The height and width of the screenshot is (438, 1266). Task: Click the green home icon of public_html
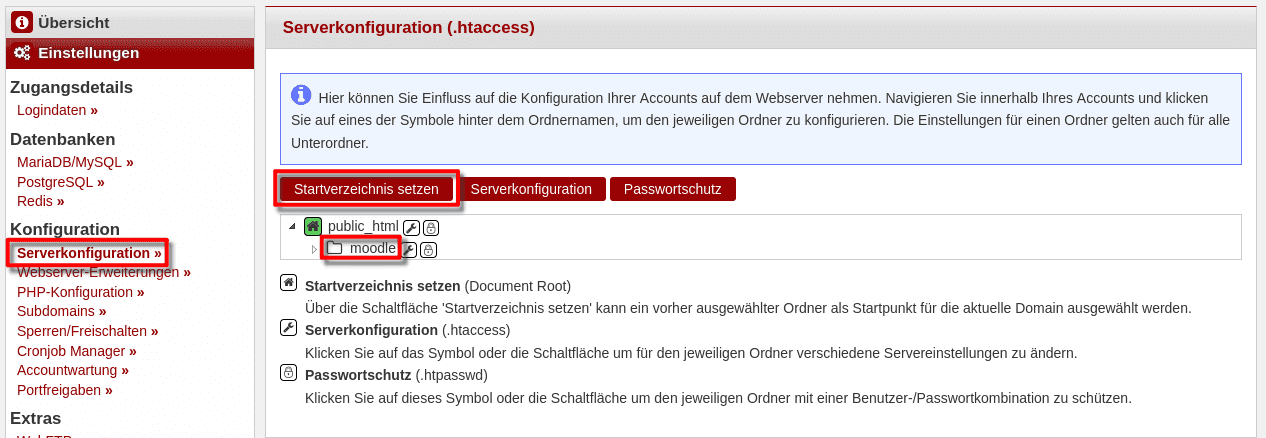coord(313,226)
